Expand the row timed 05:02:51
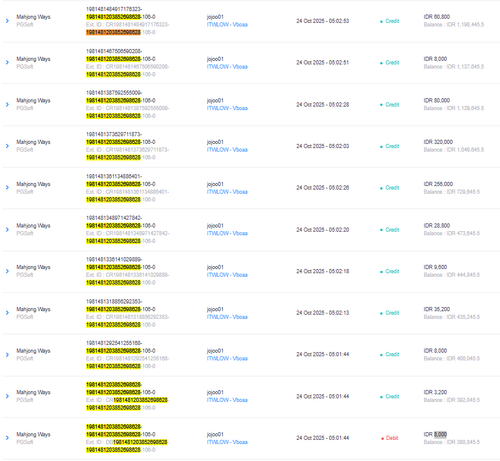This screenshot has width=500, height=461. (7, 62)
